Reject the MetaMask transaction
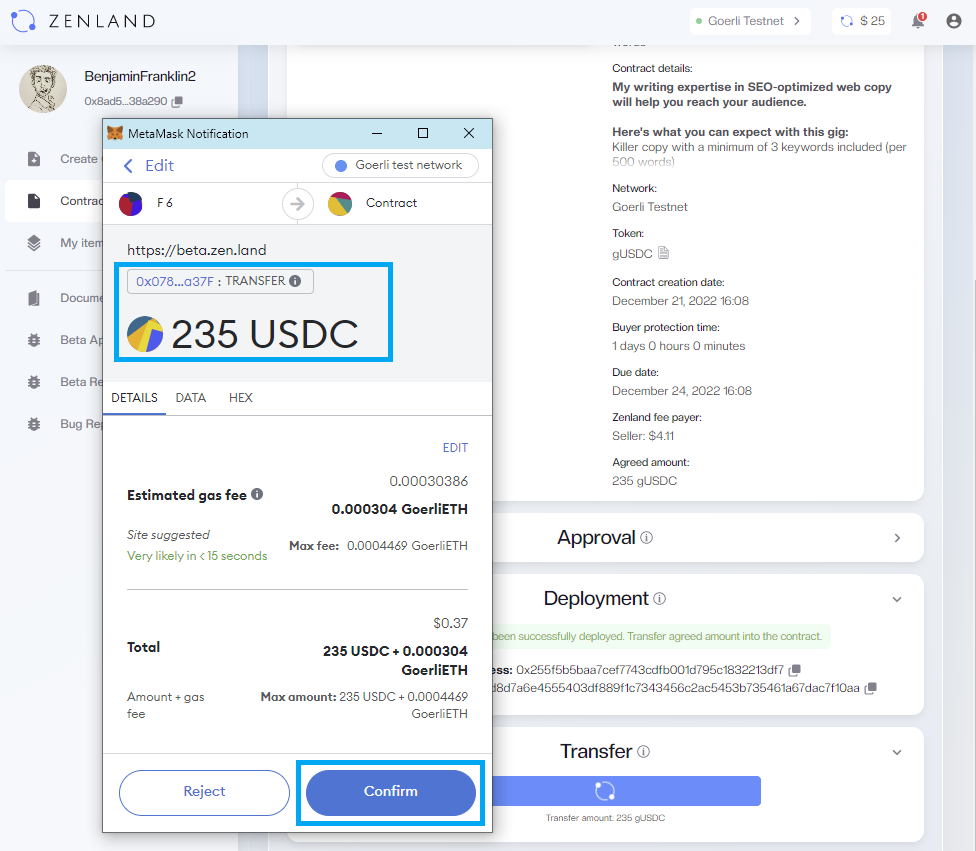The image size is (976, 851). (204, 792)
